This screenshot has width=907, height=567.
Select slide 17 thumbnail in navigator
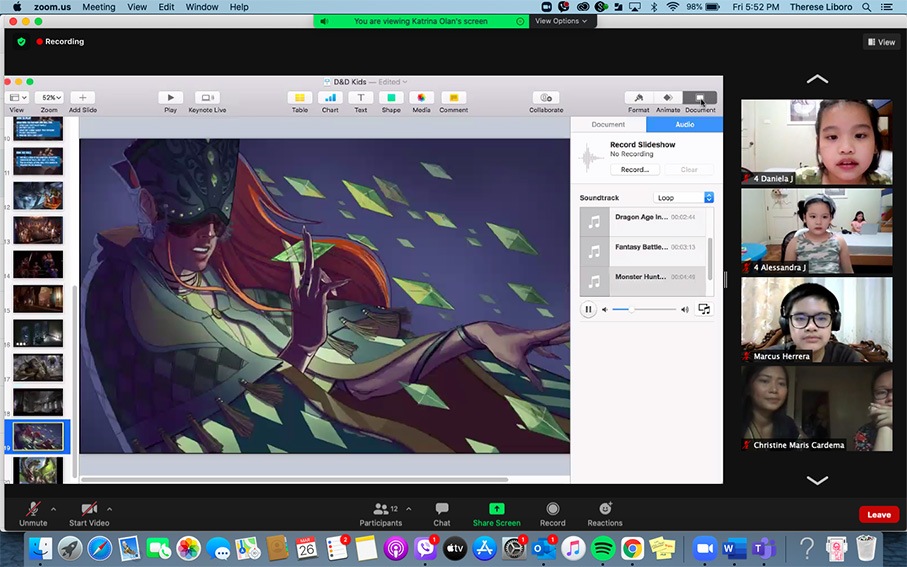pos(38,367)
